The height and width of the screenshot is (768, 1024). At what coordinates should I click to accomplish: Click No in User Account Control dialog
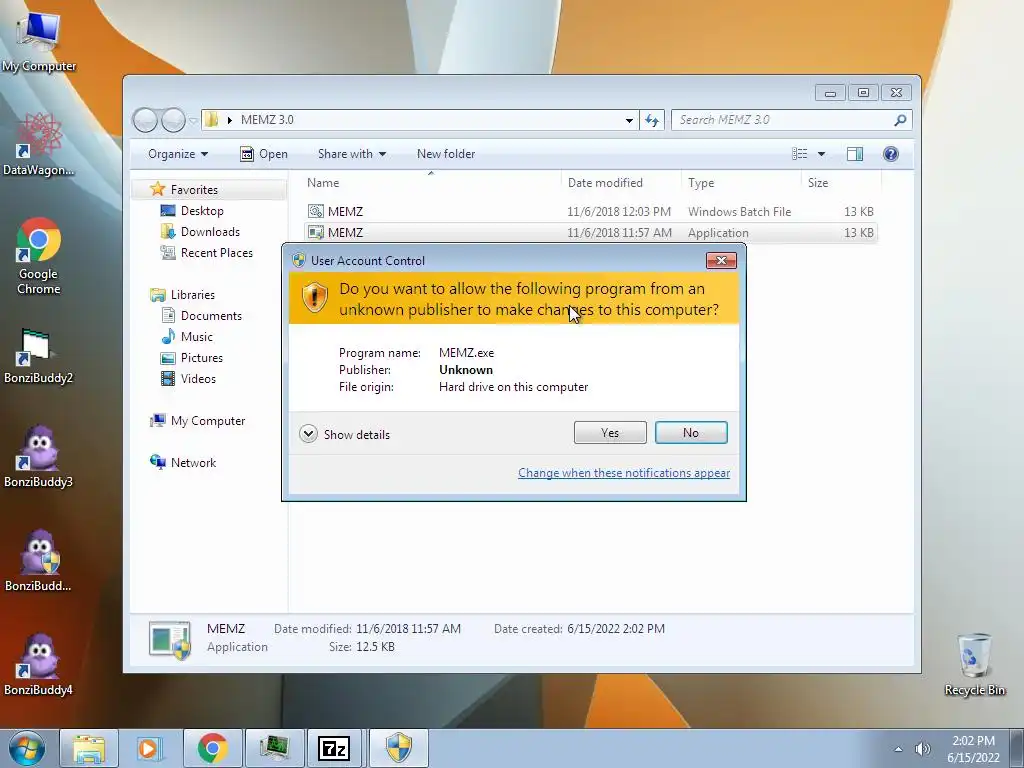tap(691, 432)
